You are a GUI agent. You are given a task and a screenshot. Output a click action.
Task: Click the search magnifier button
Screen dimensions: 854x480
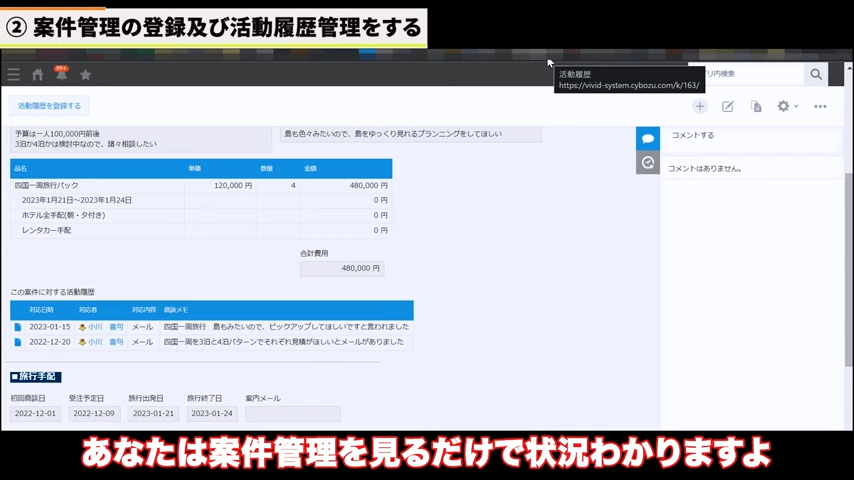tap(817, 74)
